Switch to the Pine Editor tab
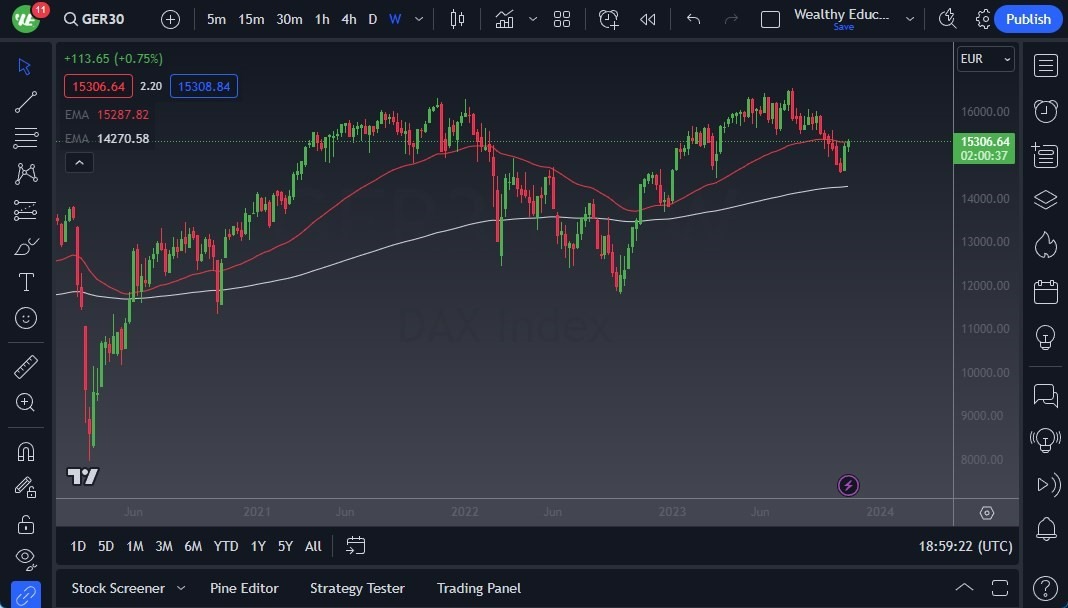 coord(244,588)
